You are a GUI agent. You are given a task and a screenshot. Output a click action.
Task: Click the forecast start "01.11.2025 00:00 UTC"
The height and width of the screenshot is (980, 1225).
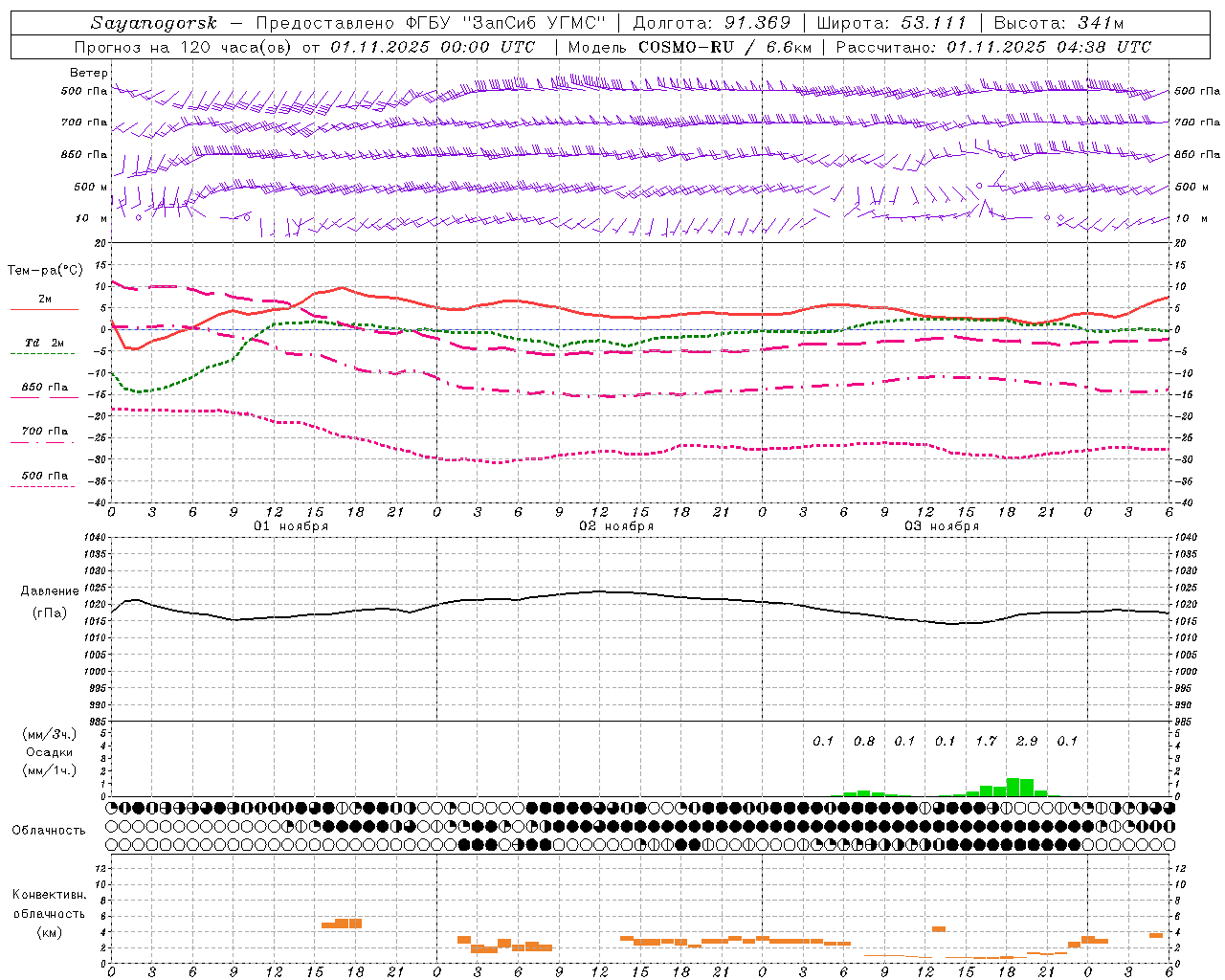click(433, 47)
